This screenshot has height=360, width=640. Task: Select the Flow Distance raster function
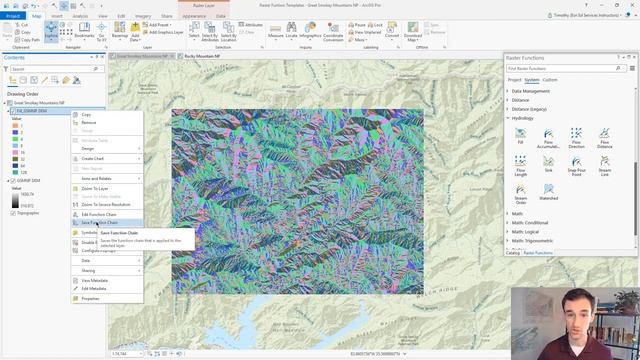pos(604,138)
